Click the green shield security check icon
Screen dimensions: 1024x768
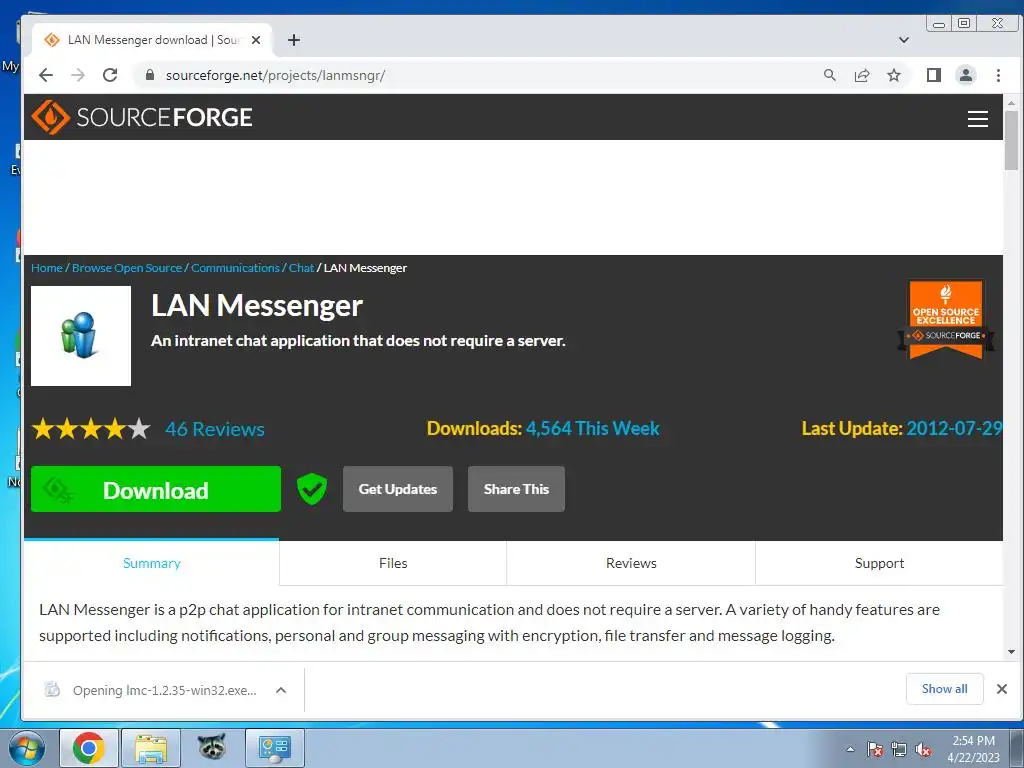tap(312, 488)
